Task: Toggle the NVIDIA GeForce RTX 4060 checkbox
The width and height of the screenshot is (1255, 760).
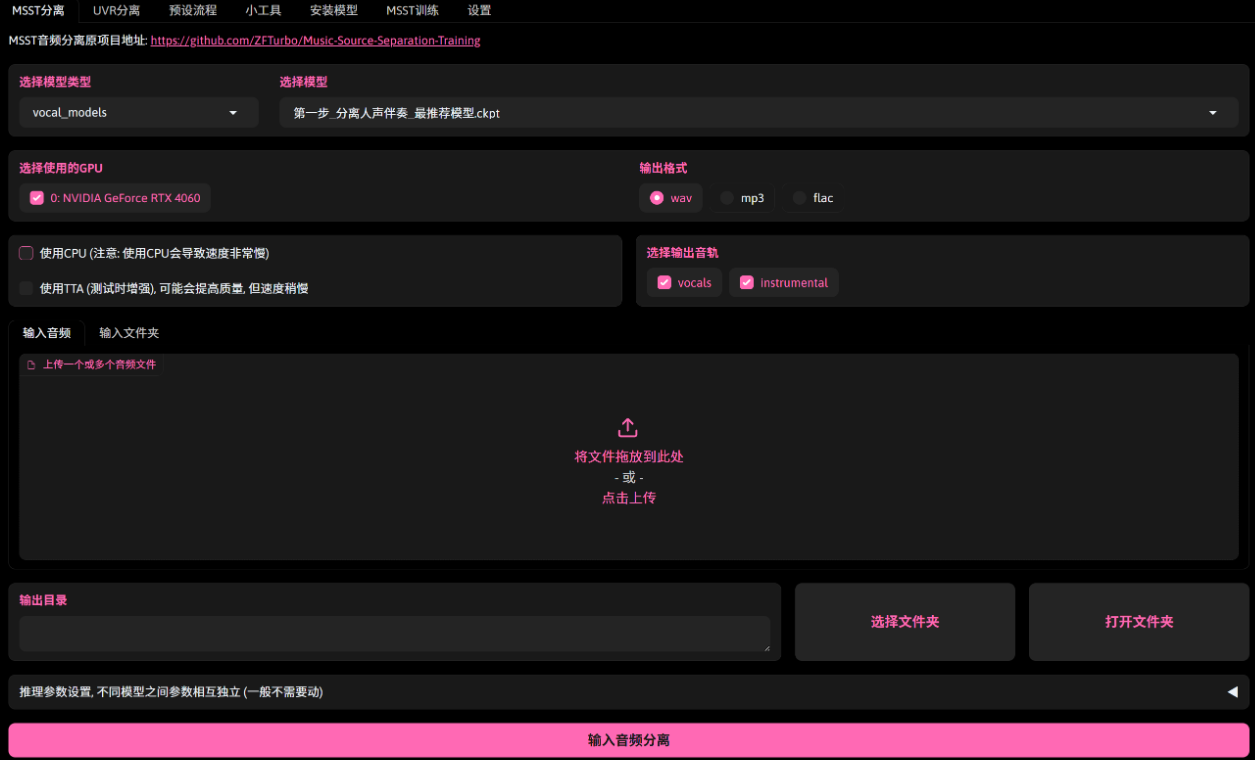Action: coord(37,198)
